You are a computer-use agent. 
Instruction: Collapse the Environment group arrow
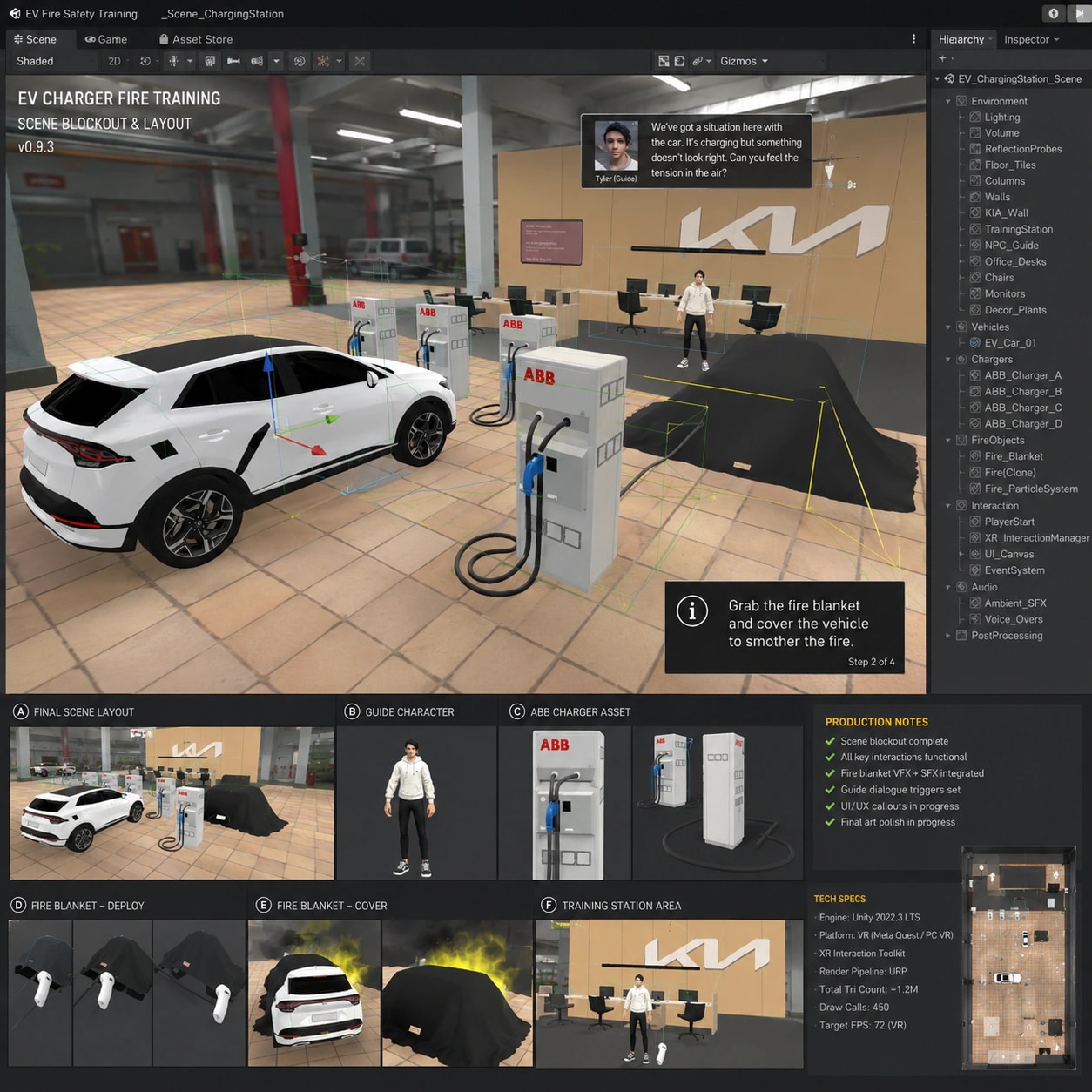coord(948,101)
